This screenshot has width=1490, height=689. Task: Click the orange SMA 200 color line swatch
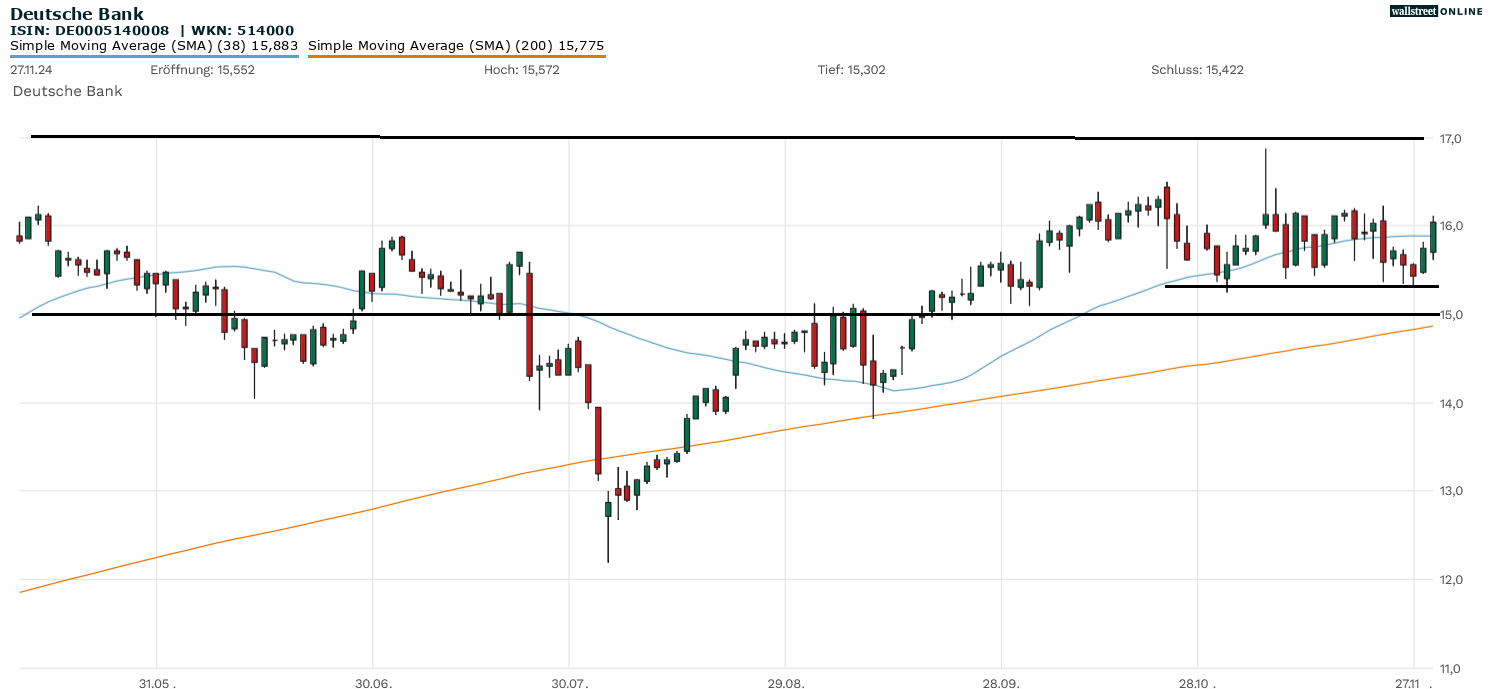click(456, 57)
